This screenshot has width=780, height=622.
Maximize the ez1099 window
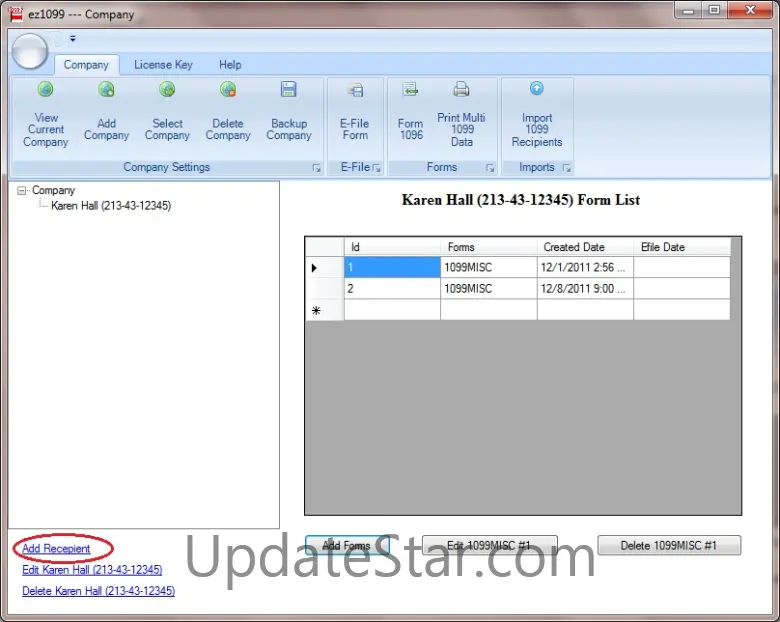pyautogui.click(x=714, y=10)
